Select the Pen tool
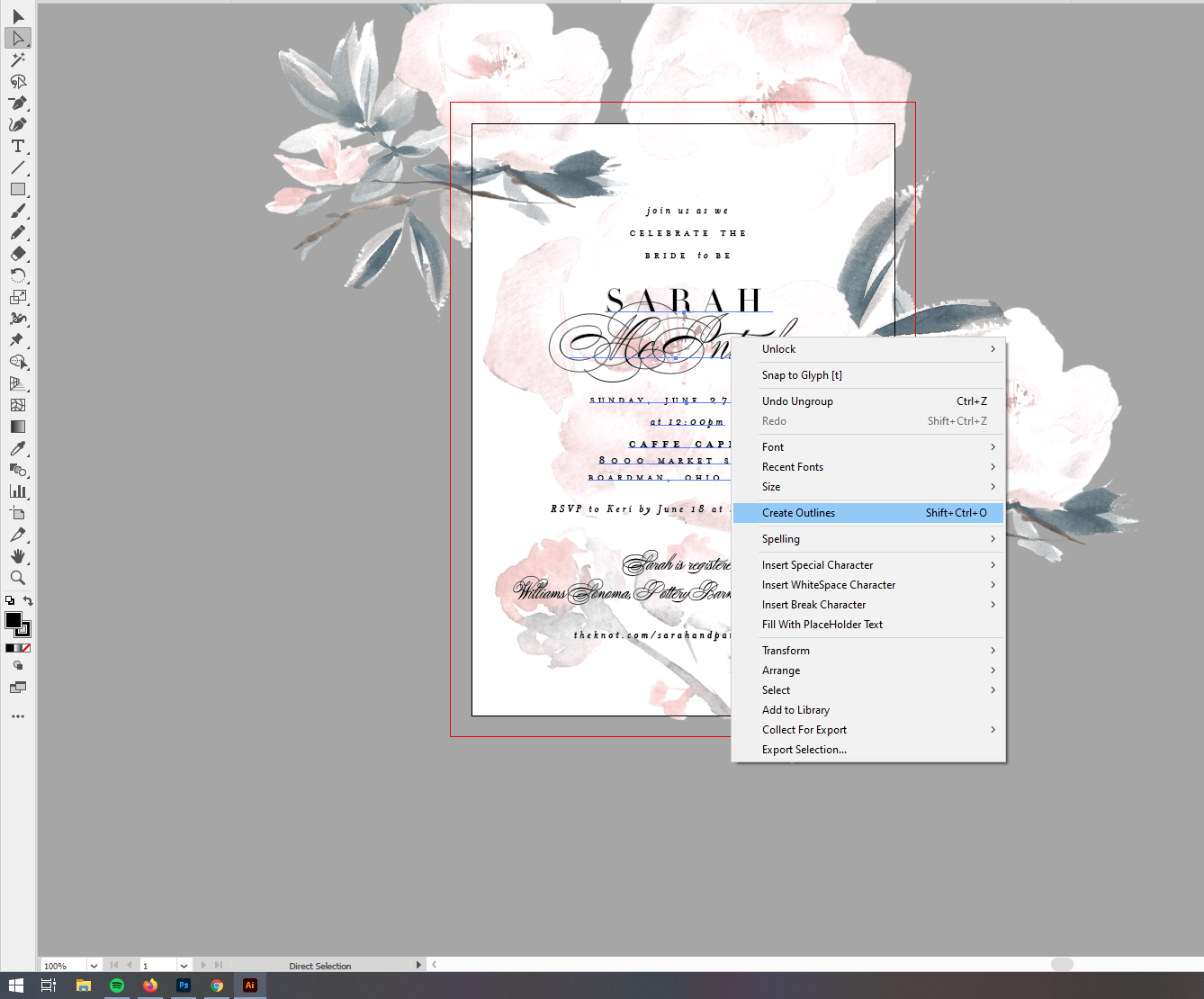 pyautogui.click(x=17, y=103)
